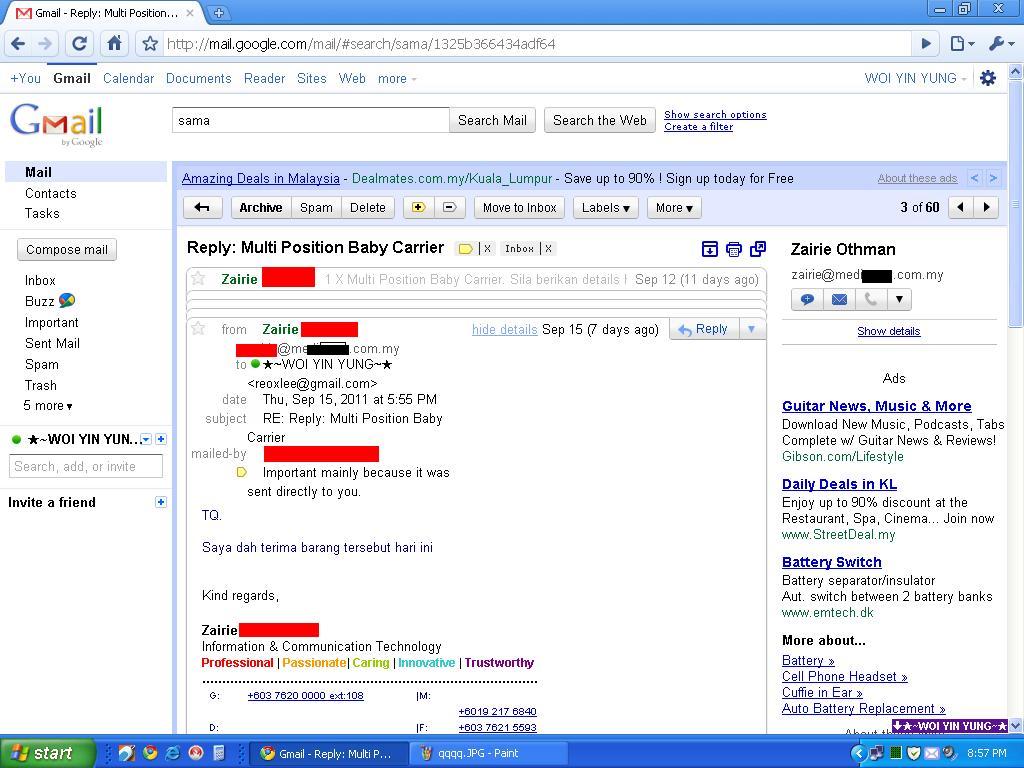Remove importance label with X
Screen dimensions: 1024x768
point(487,249)
